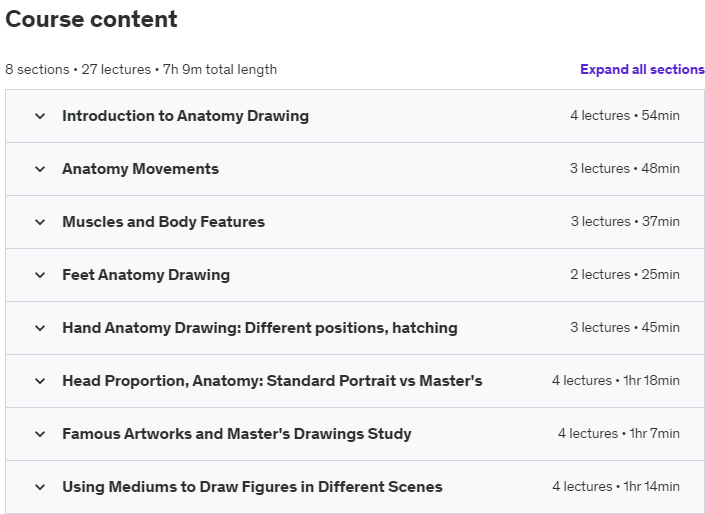Expand the Introduction to Anatomy Drawing chevron
The width and height of the screenshot is (705, 514).
point(40,116)
